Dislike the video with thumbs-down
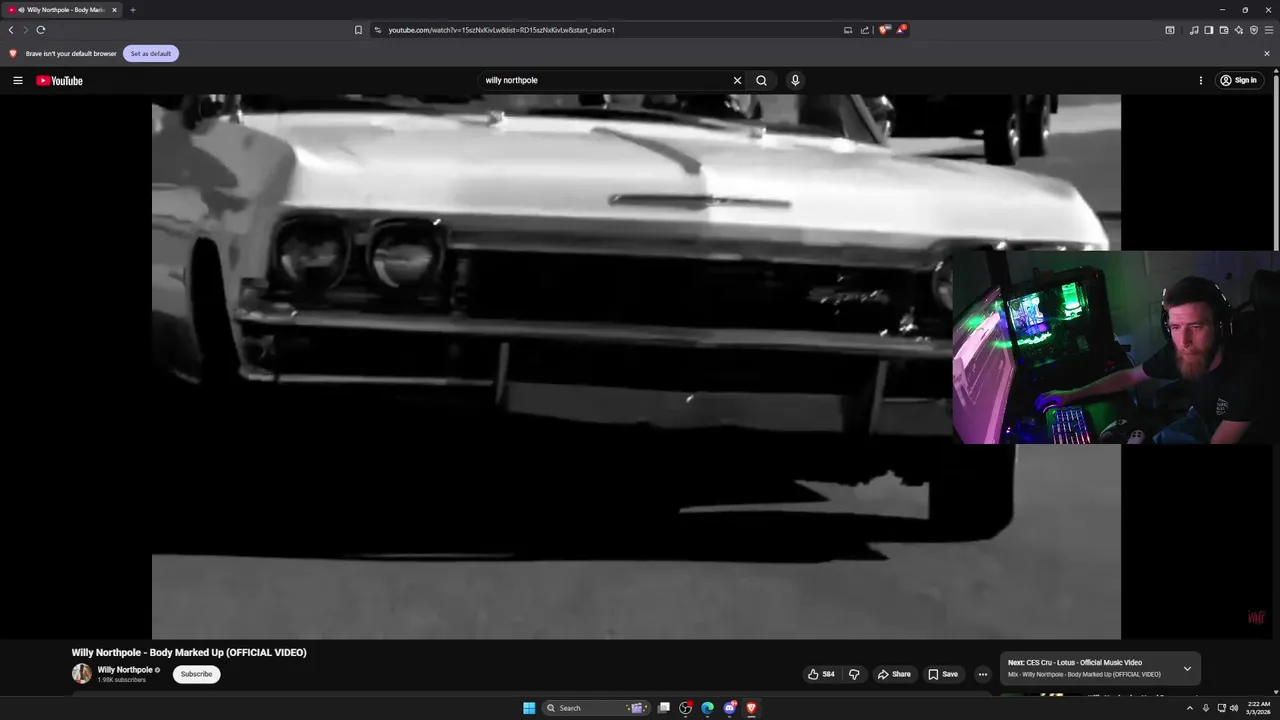This screenshot has height=720, width=1280. (854, 674)
